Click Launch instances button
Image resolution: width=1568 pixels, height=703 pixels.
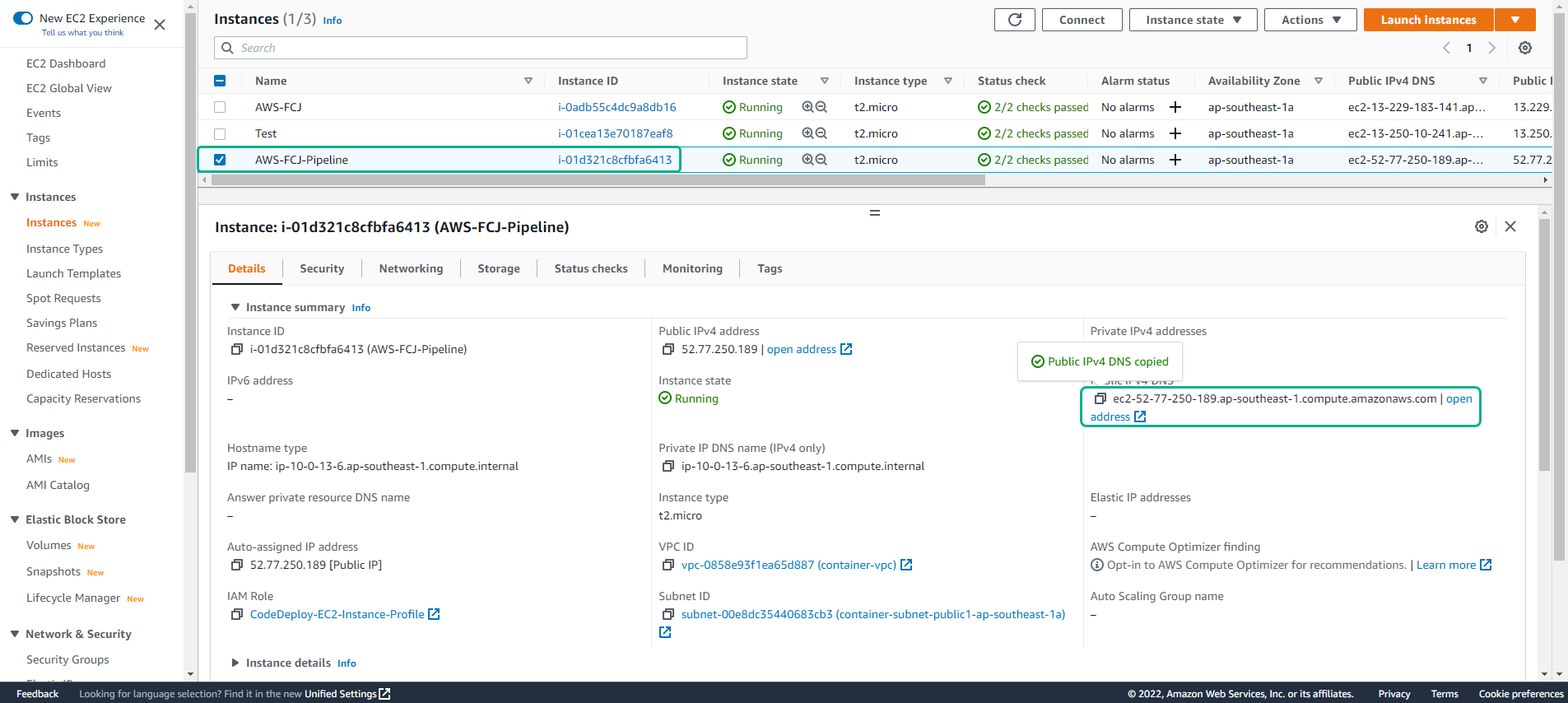(x=1428, y=20)
